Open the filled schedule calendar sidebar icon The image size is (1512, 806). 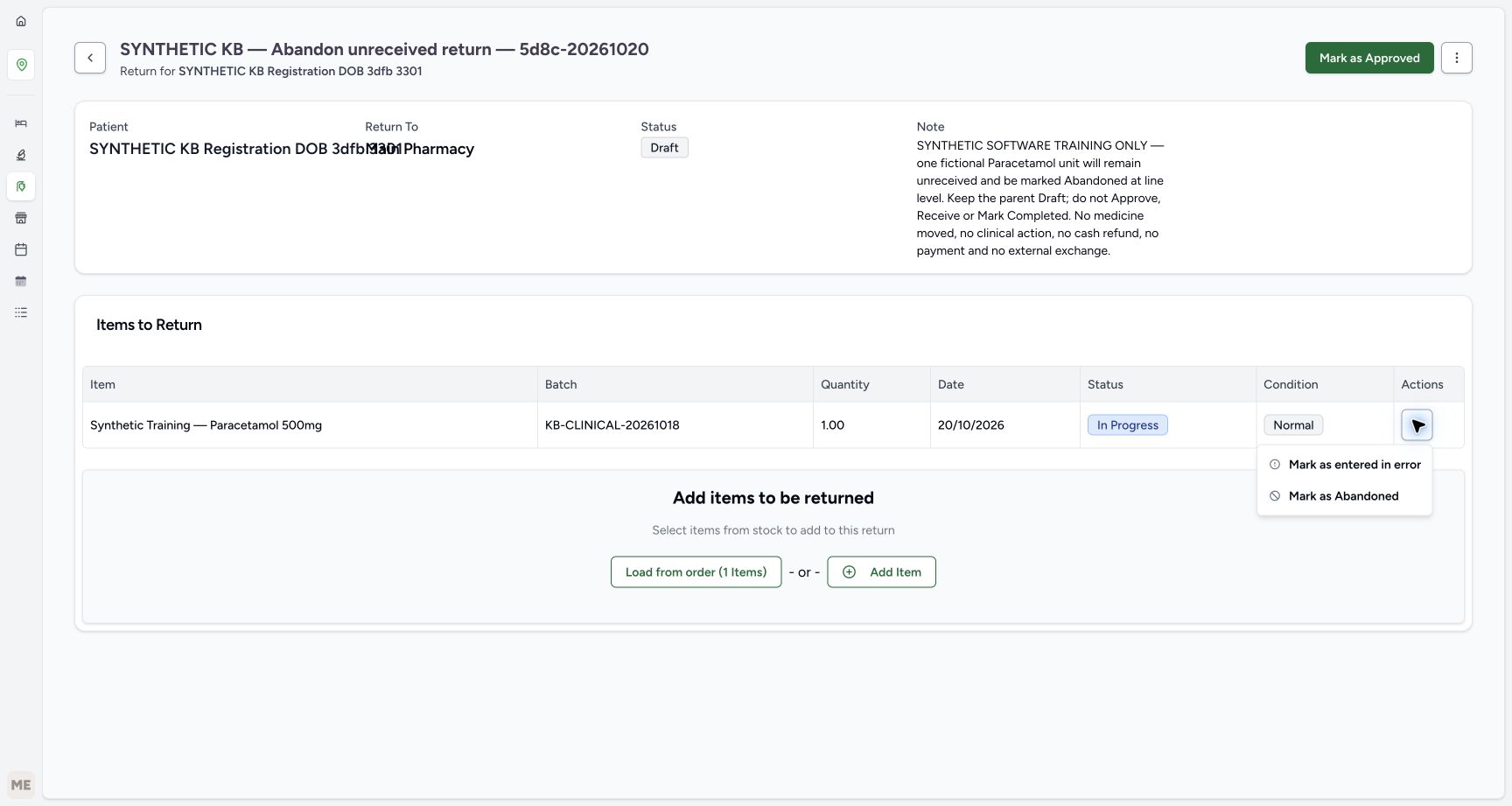[x=21, y=281]
